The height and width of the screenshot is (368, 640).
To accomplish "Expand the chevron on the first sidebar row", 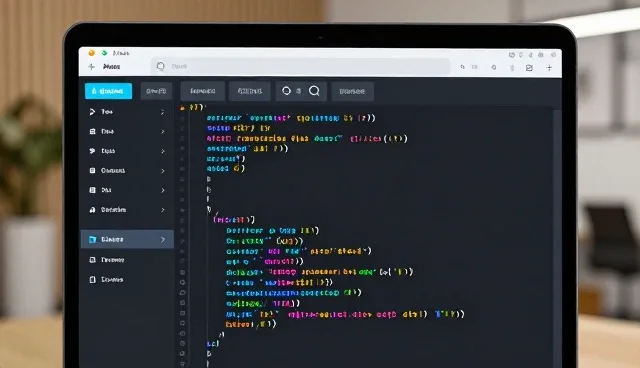I will [162, 112].
